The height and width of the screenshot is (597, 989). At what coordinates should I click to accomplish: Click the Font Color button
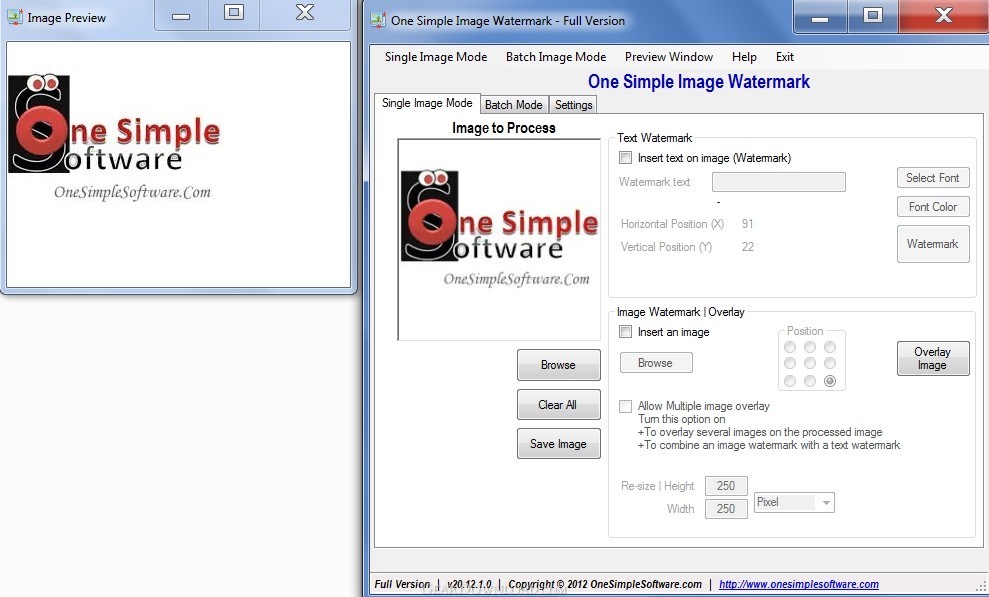click(933, 207)
